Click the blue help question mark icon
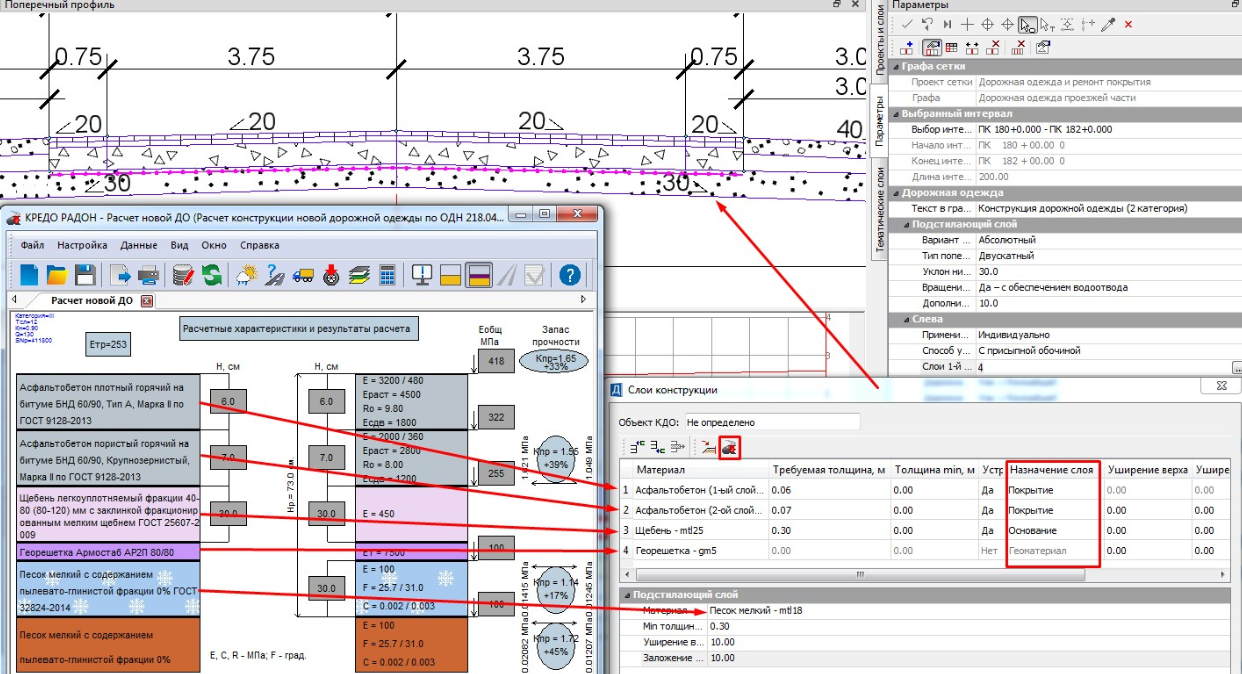 [570, 274]
